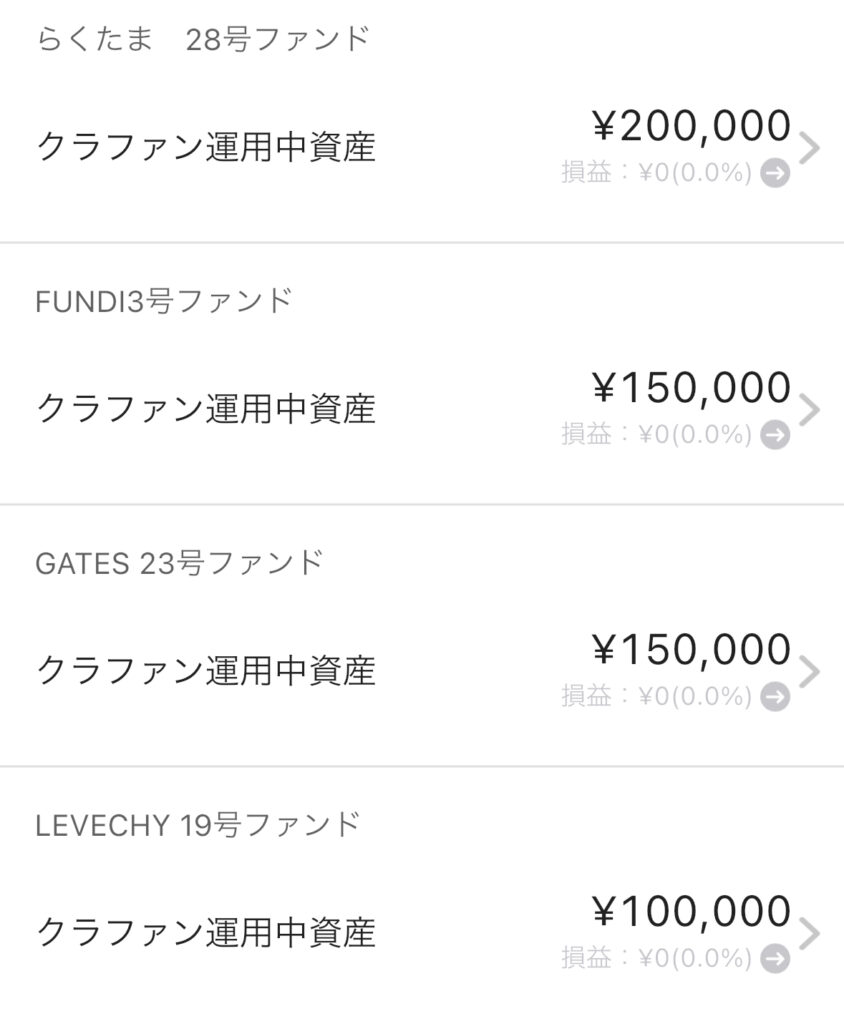844x1024 pixels.
Task: Select クラファン運用中資産 under らくたま 28号ファンド
Action: [x=206, y=148]
